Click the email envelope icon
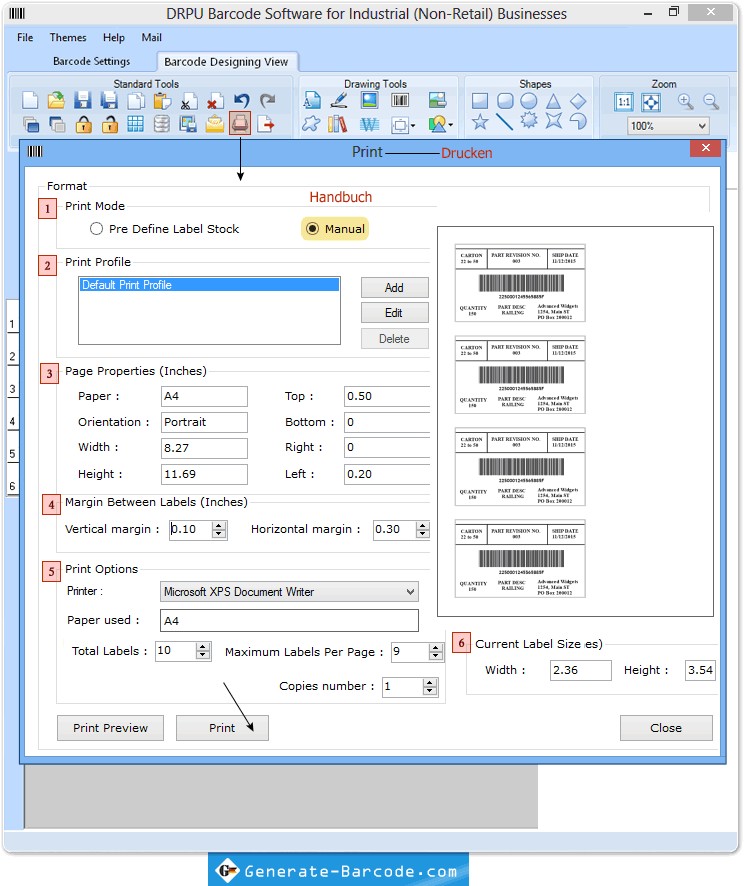 click(x=215, y=124)
